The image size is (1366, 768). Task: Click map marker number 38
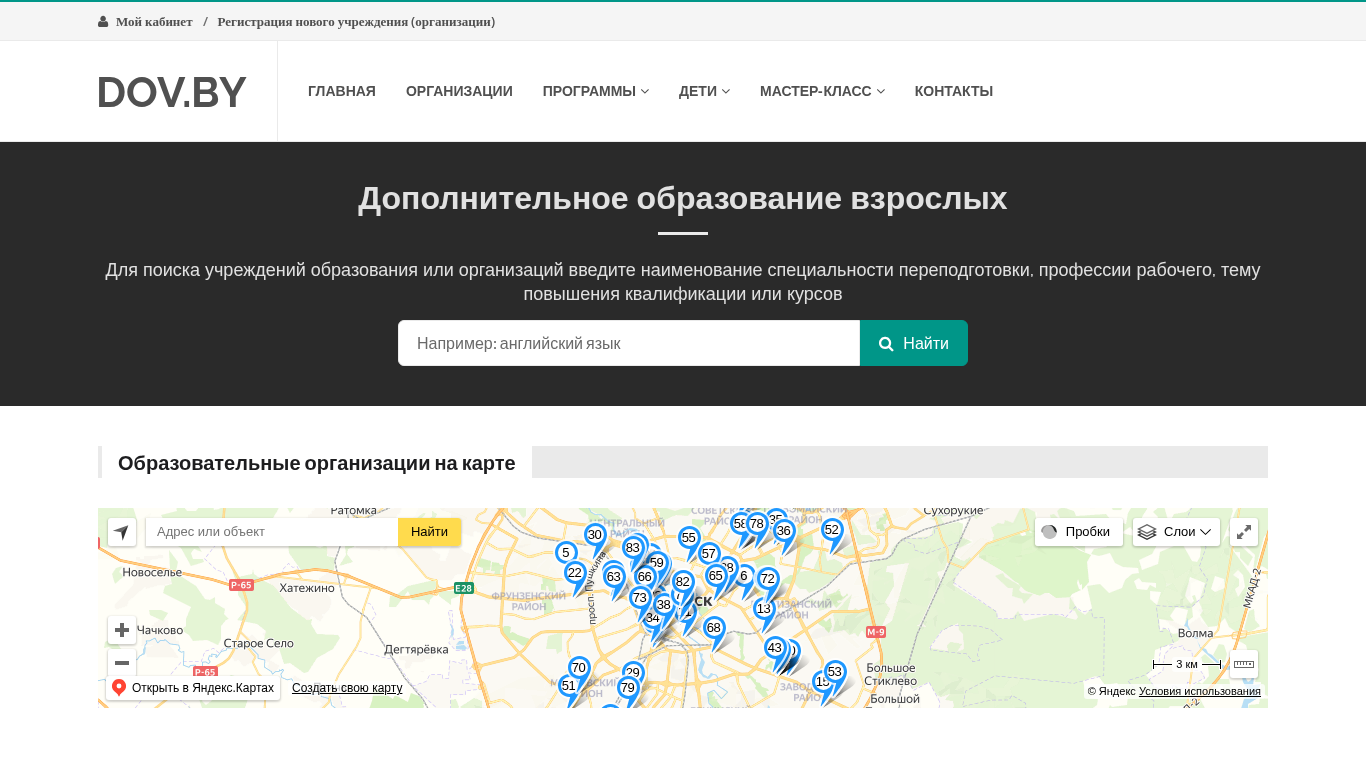664,605
